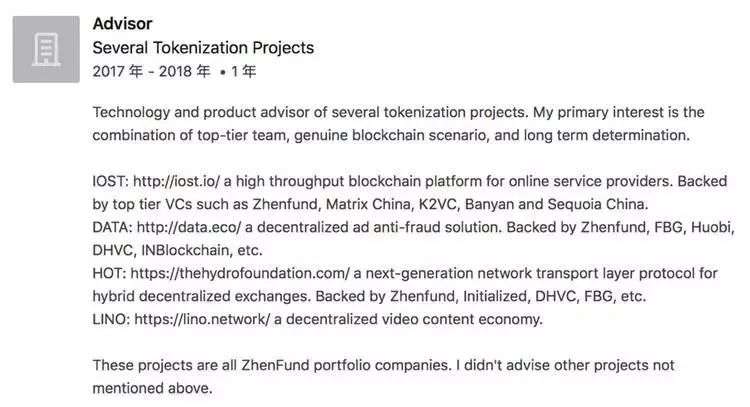Click the "LINO:" project label

[x=111, y=319]
